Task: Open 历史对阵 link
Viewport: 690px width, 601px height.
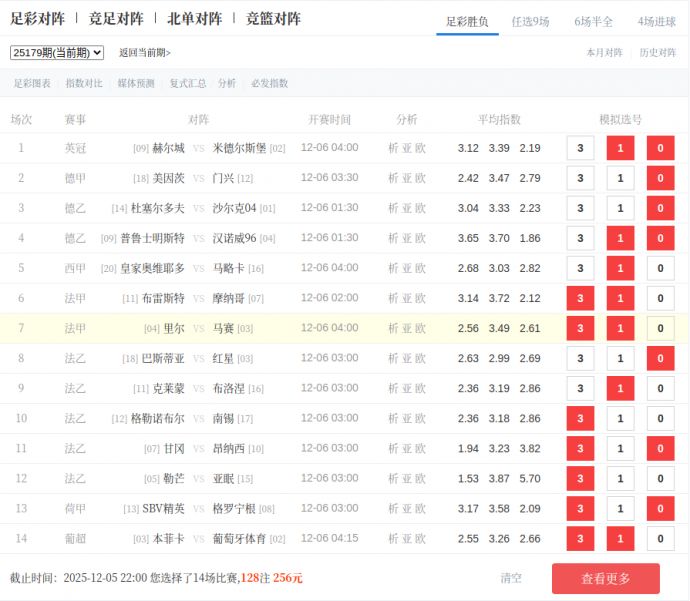Action: pyautogui.click(x=658, y=53)
